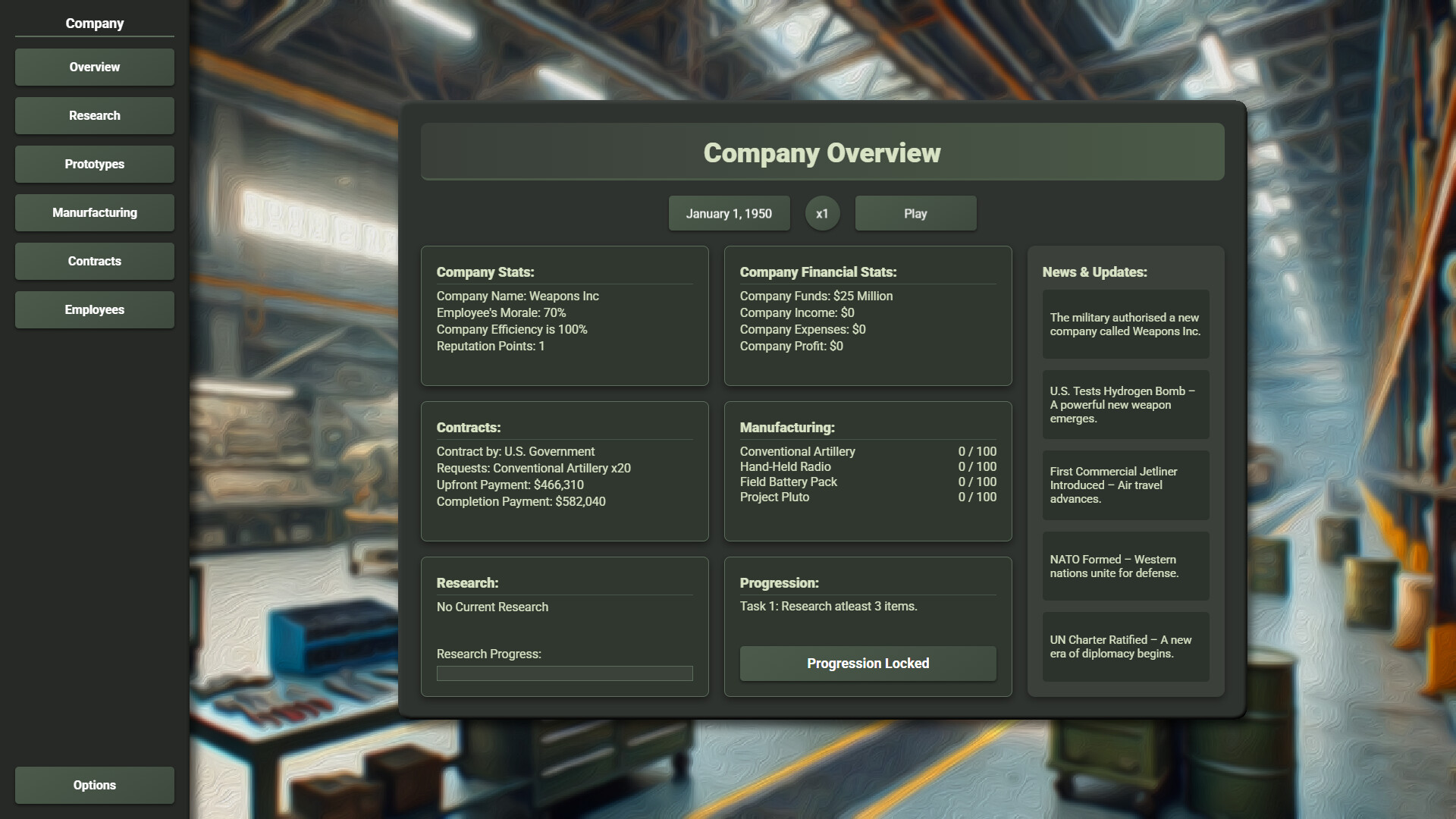Screen dimensions: 1456x819
Task: Click the x1 game speed control
Action: coord(823,213)
